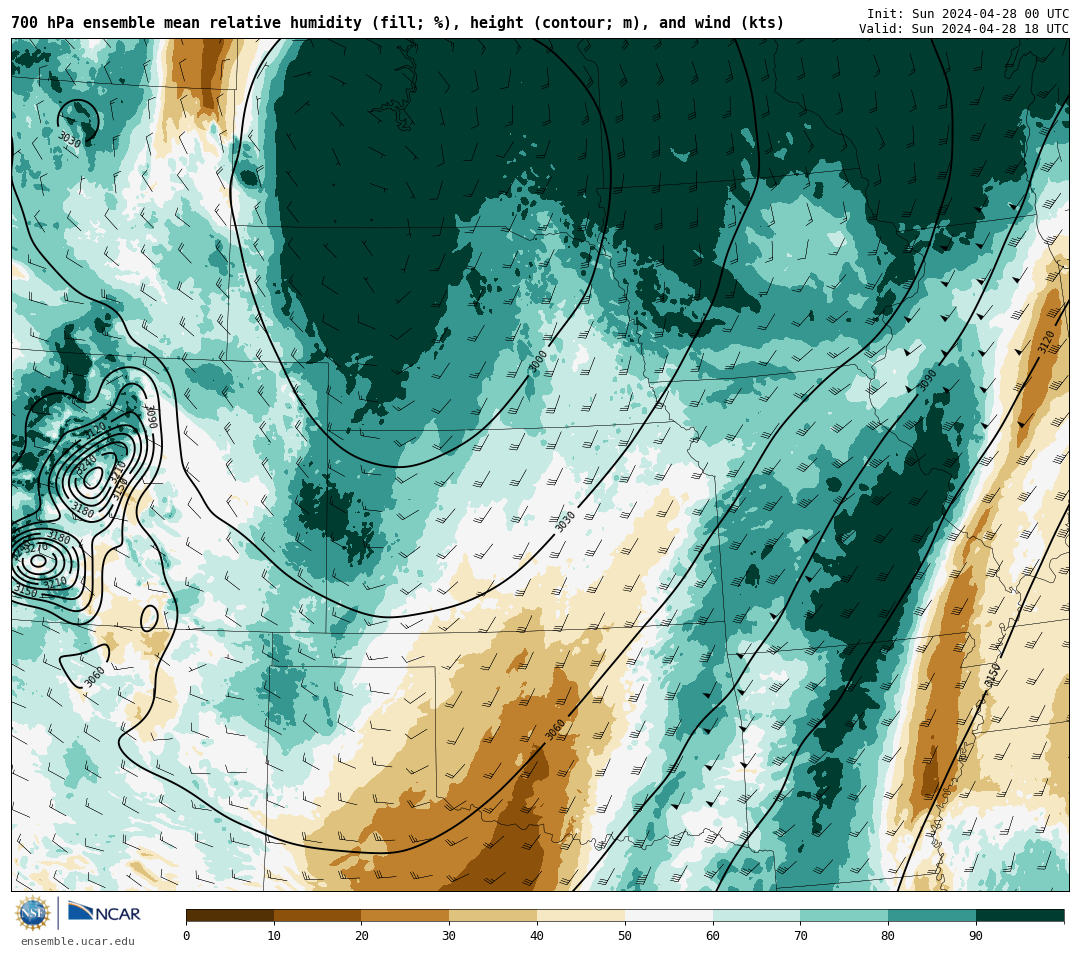Click the 3120 contour label at right edge
This screenshot has height=954, width=1080.
[1046, 342]
